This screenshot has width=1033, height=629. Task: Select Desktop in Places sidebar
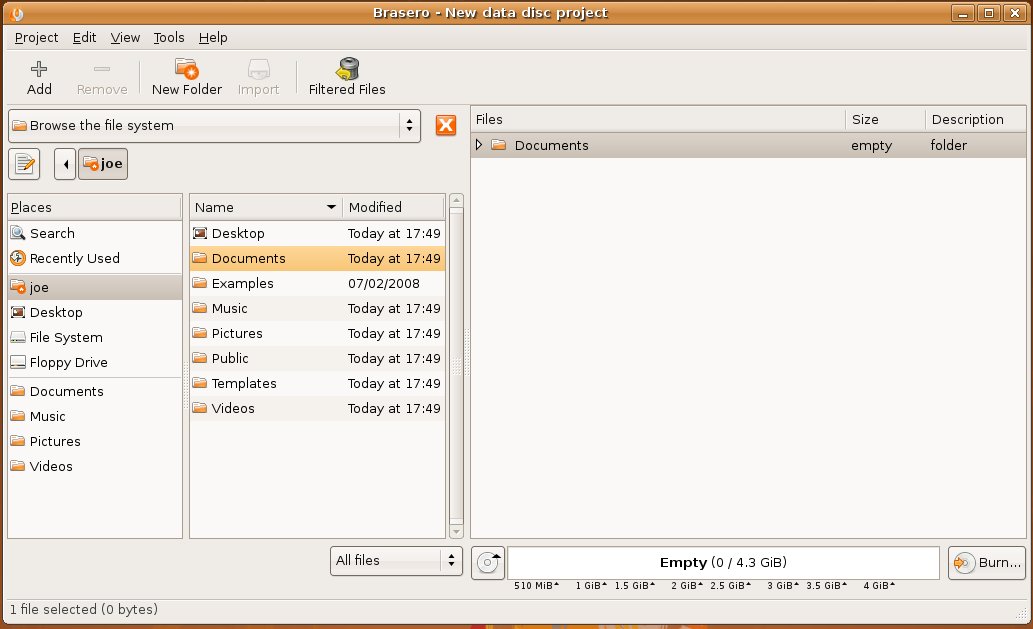pos(95,312)
